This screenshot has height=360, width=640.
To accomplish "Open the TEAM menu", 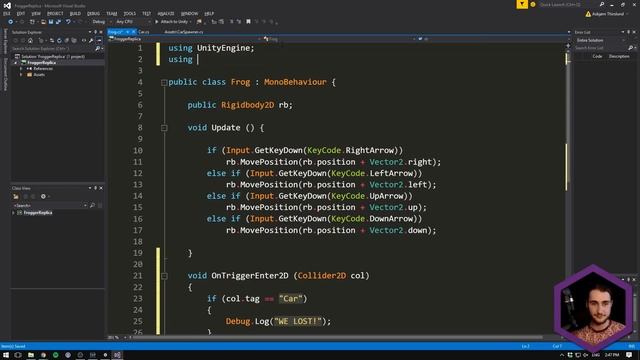I will tap(111, 13).
